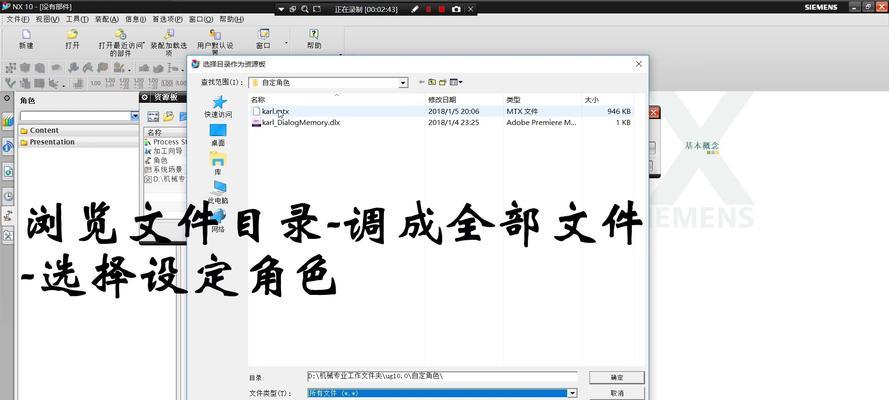
Task: Open the 装配(A) menu
Action: coord(107,19)
